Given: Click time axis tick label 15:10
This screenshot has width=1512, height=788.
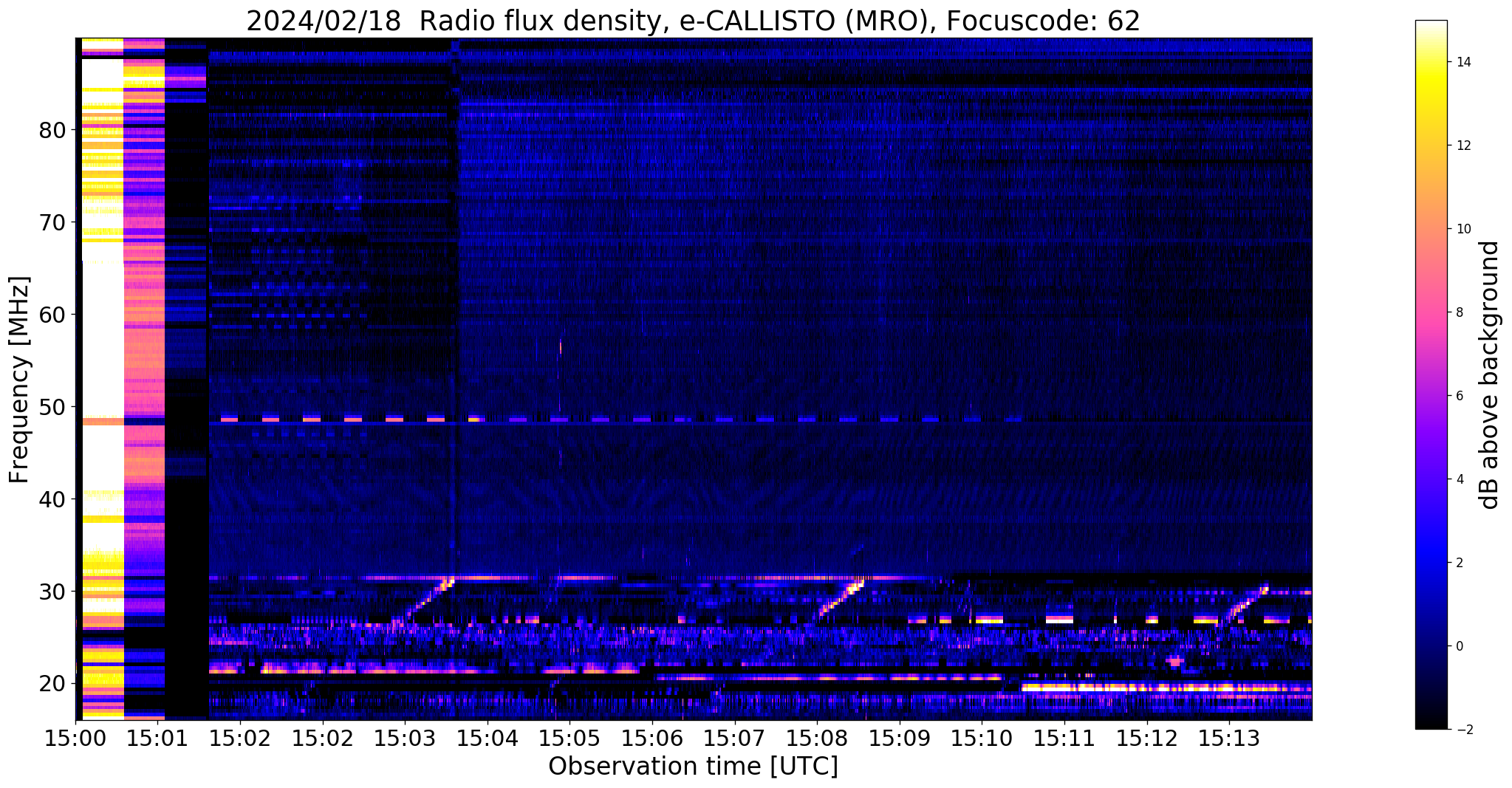Looking at the screenshot, I should pos(982,738).
